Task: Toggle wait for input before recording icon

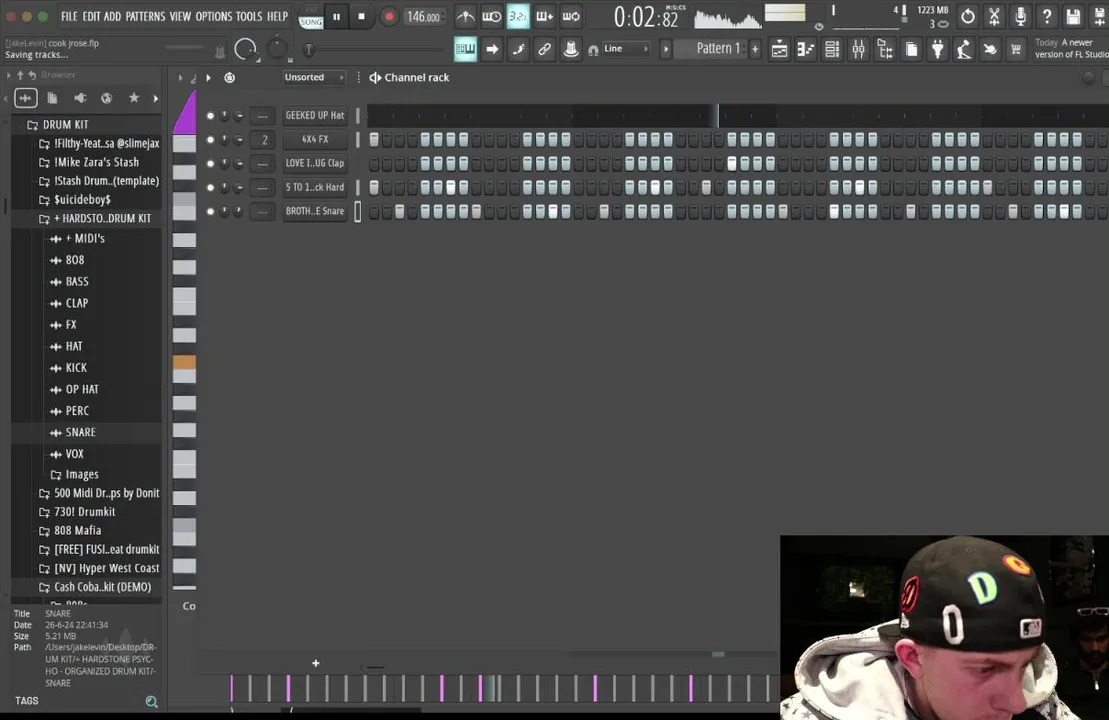Action: 492,16
